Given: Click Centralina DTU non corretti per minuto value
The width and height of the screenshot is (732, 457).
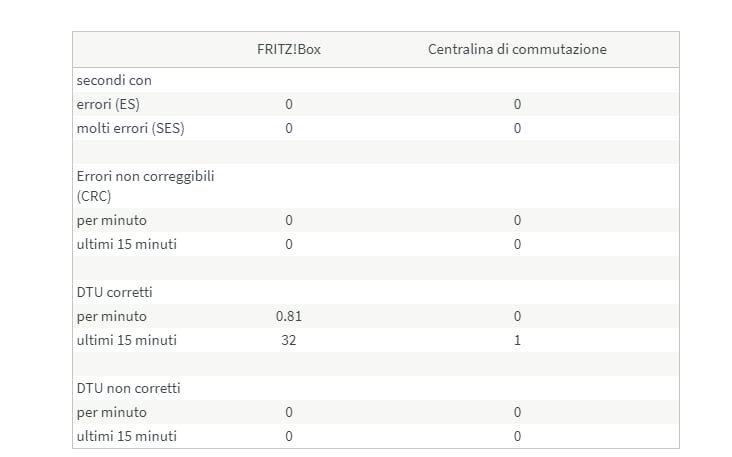Looking at the screenshot, I should click(x=517, y=412).
